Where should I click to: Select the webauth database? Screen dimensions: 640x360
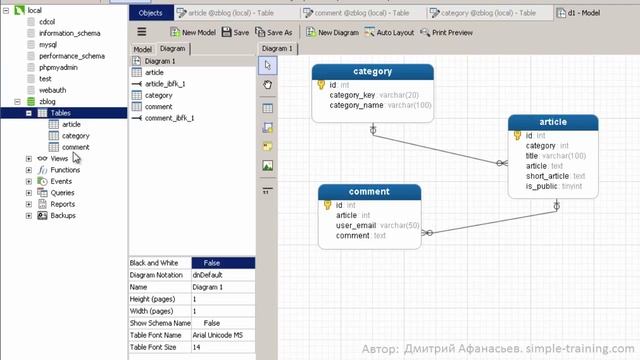[x=52, y=90]
